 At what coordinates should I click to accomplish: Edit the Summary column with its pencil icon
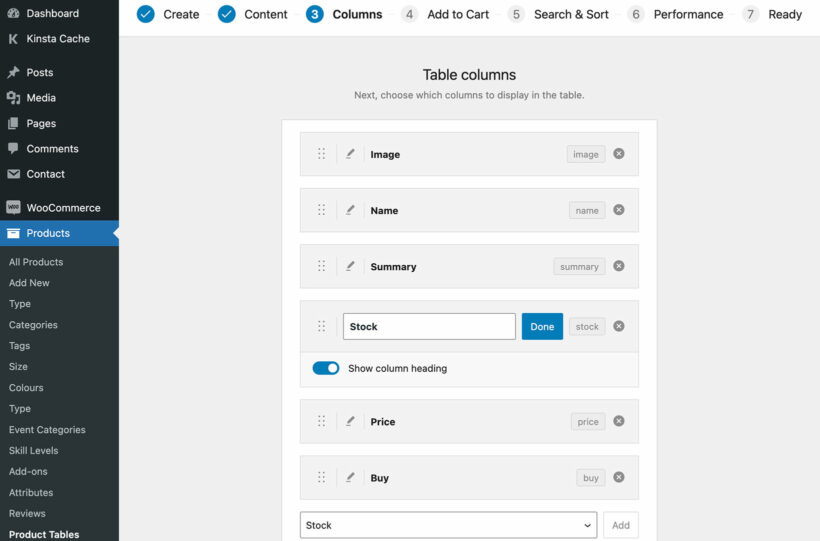point(350,266)
